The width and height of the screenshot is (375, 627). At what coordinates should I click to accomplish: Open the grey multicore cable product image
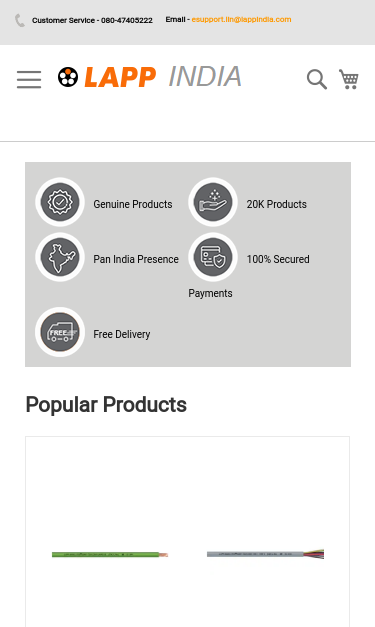tap(265, 554)
